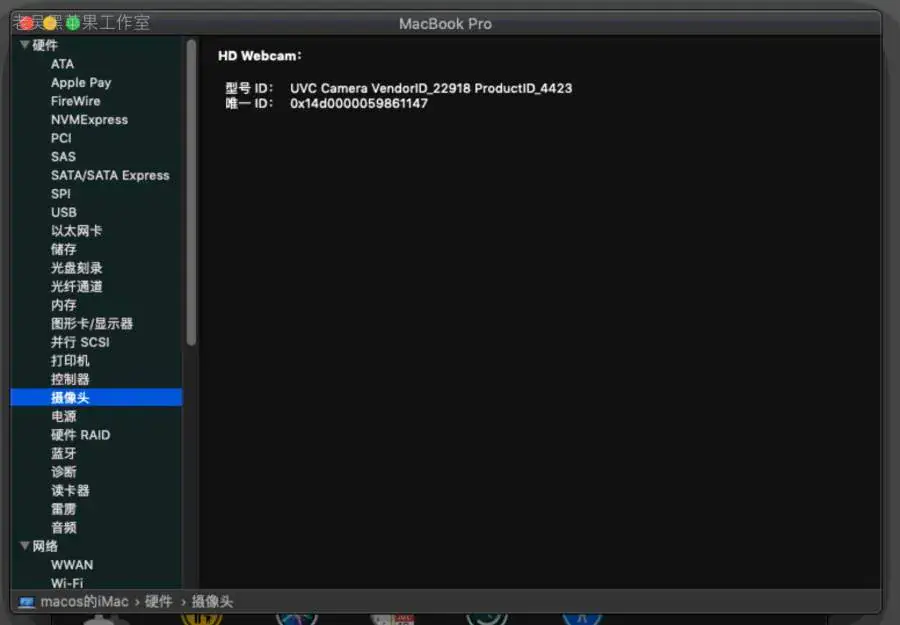Click the UVC Camera VendorID_22918 model value
900x625 pixels.
coord(431,88)
